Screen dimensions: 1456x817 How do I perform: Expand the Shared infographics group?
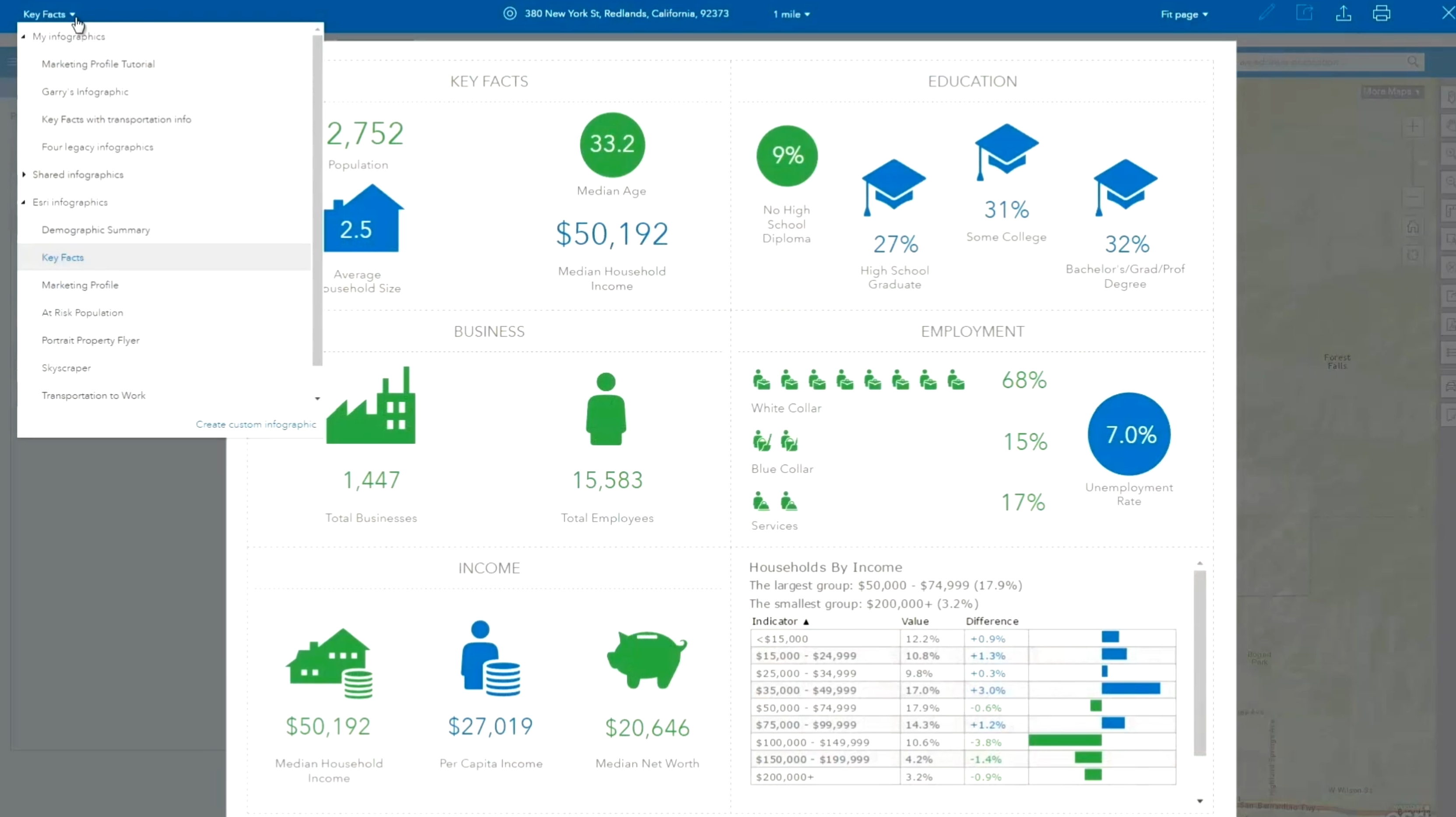(24, 175)
